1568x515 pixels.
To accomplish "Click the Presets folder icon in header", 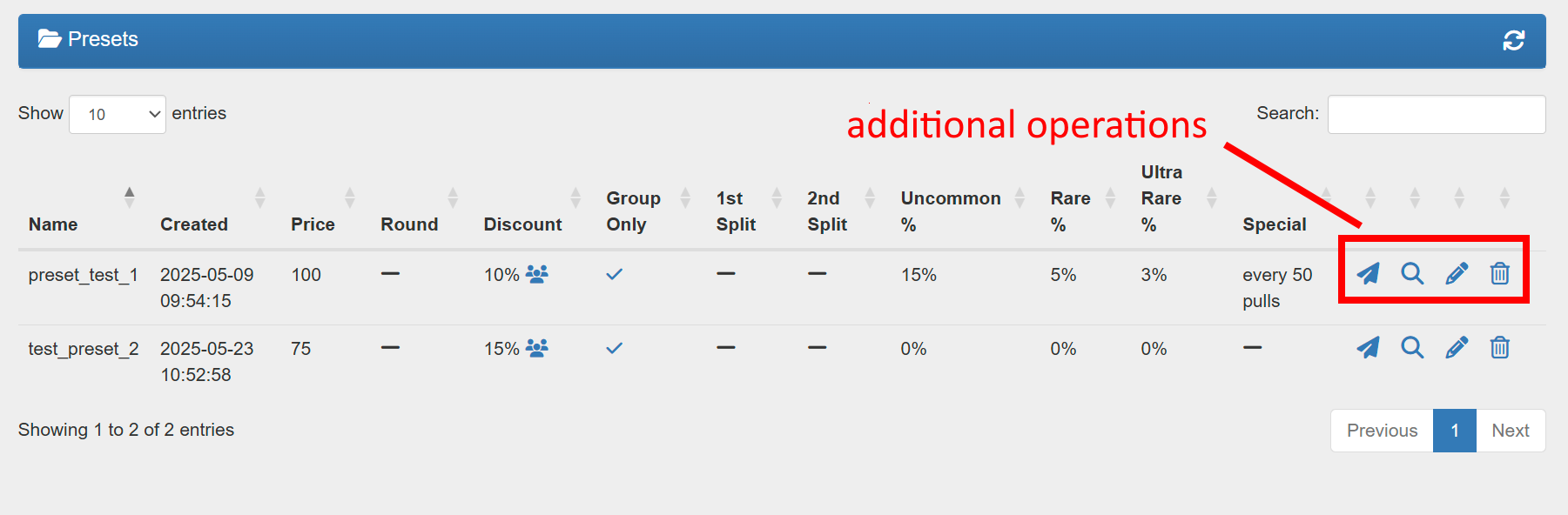I will (x=50, y=39).
